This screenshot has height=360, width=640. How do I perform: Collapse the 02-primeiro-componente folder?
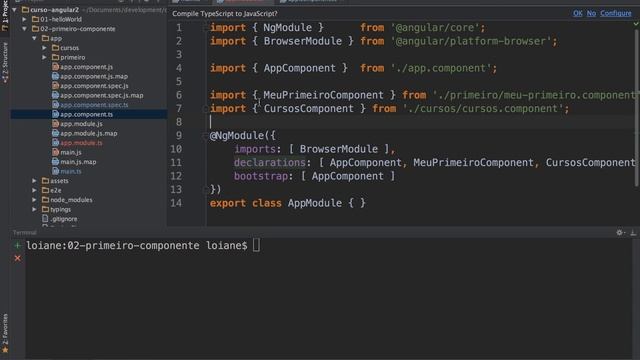[24, 29]
